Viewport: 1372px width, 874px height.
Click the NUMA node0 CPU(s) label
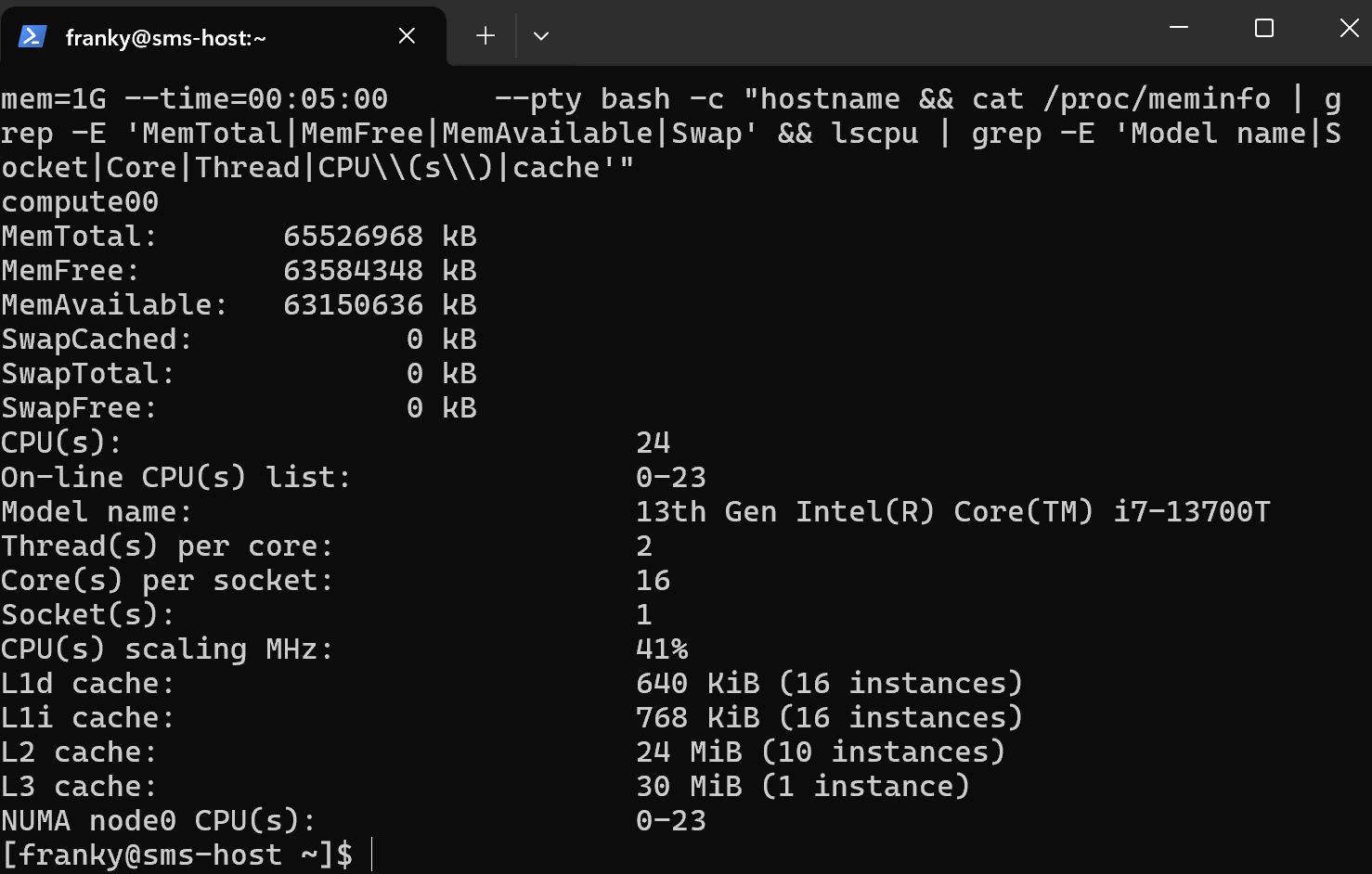[x=159, y=821]
